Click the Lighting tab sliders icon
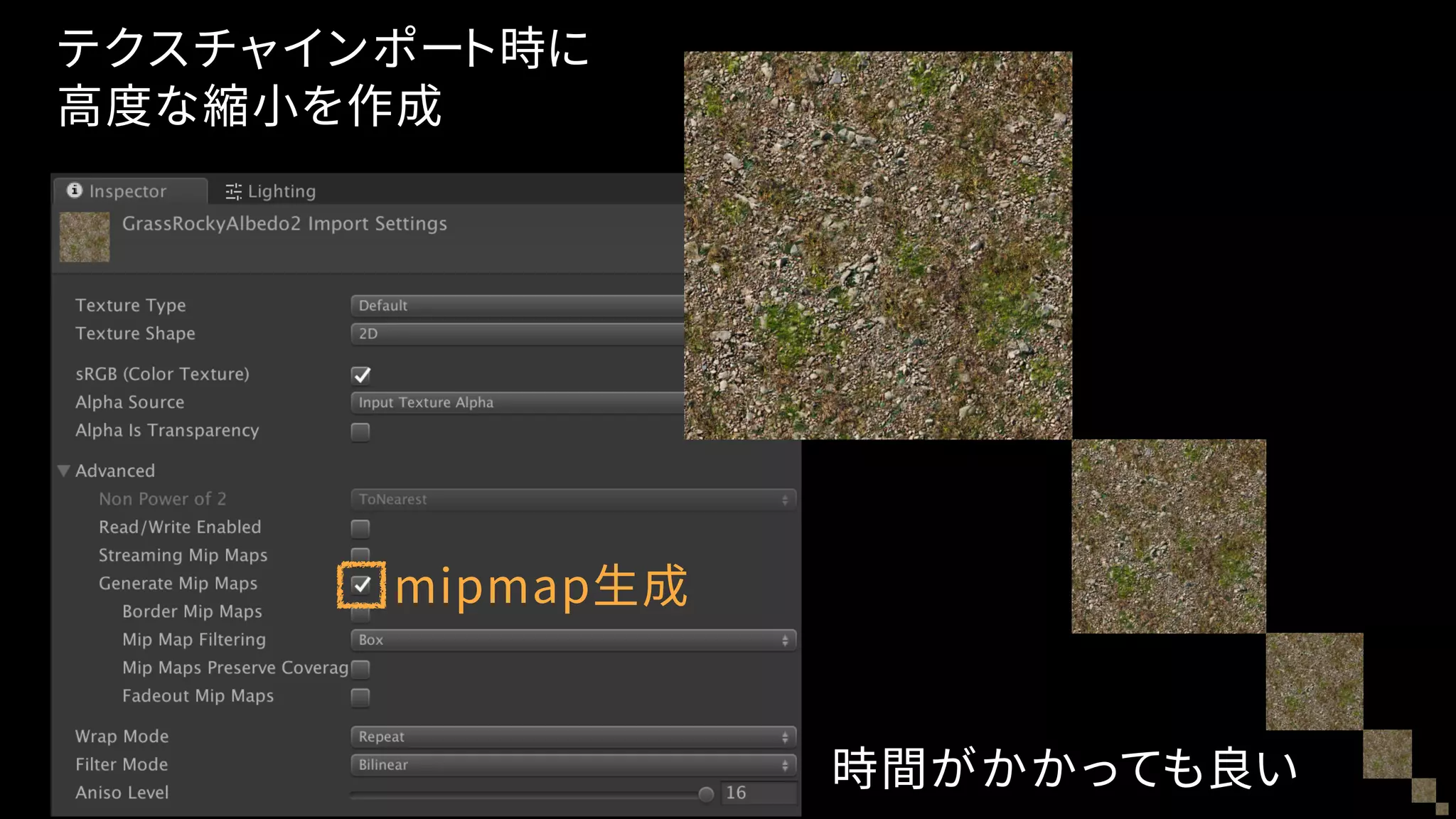This screenshot has height=819, width=1456. pos(233,191)
